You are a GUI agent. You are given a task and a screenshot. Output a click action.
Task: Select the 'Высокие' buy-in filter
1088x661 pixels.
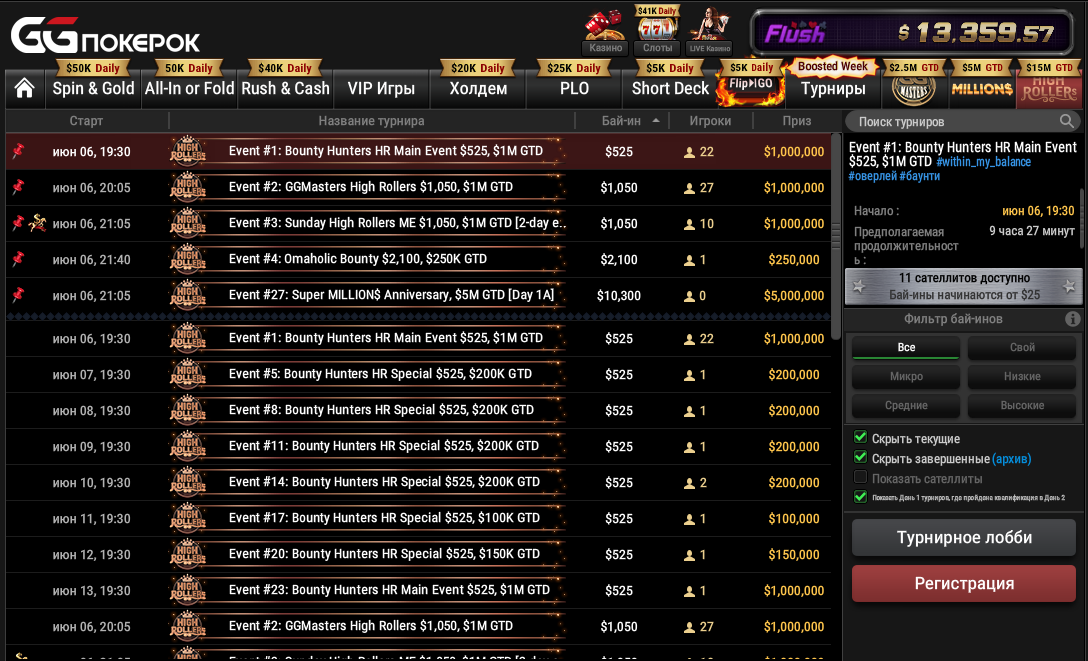(x=1021, y=406)
